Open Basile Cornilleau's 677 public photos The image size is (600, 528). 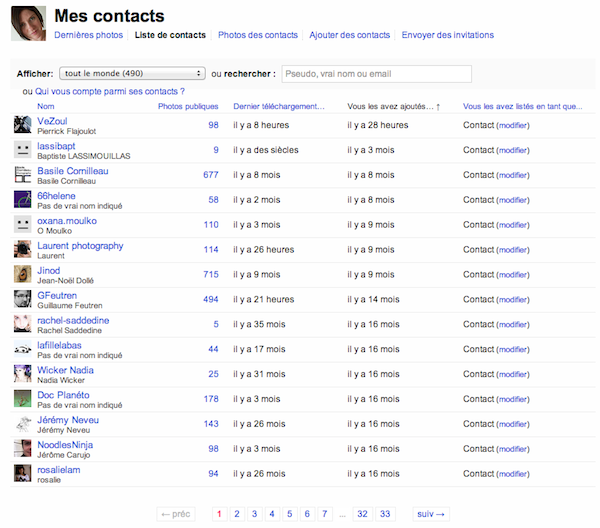pos(210,175)
